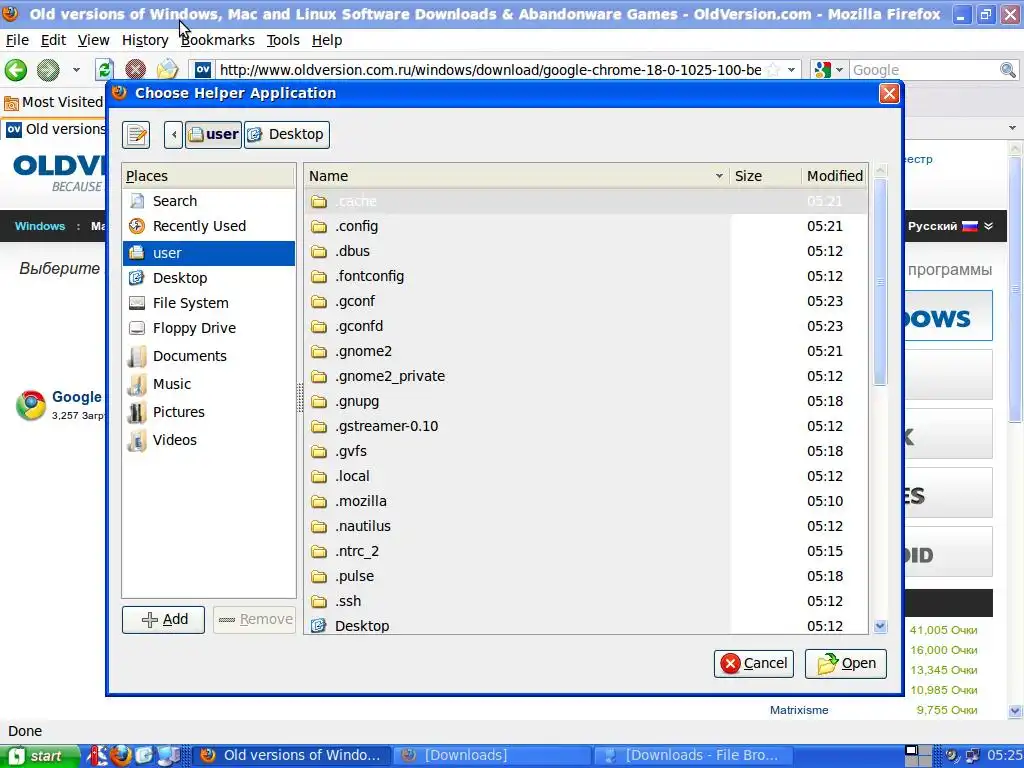Click the oldversion site favicon in URL bar
The height and width of the screenshot is (768, 1024).
[203, 69]
